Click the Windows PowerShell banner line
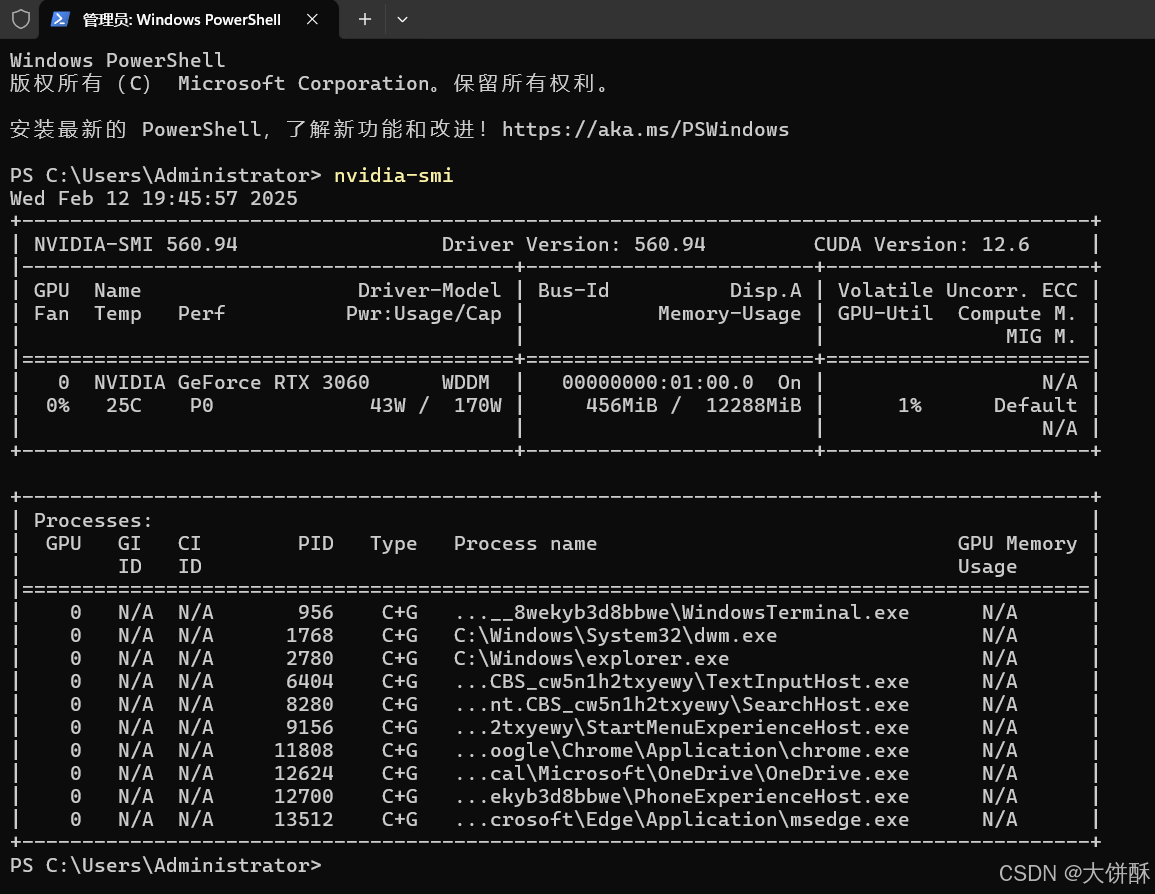Viewport: 1155px width, 894px height. [117, 60]
